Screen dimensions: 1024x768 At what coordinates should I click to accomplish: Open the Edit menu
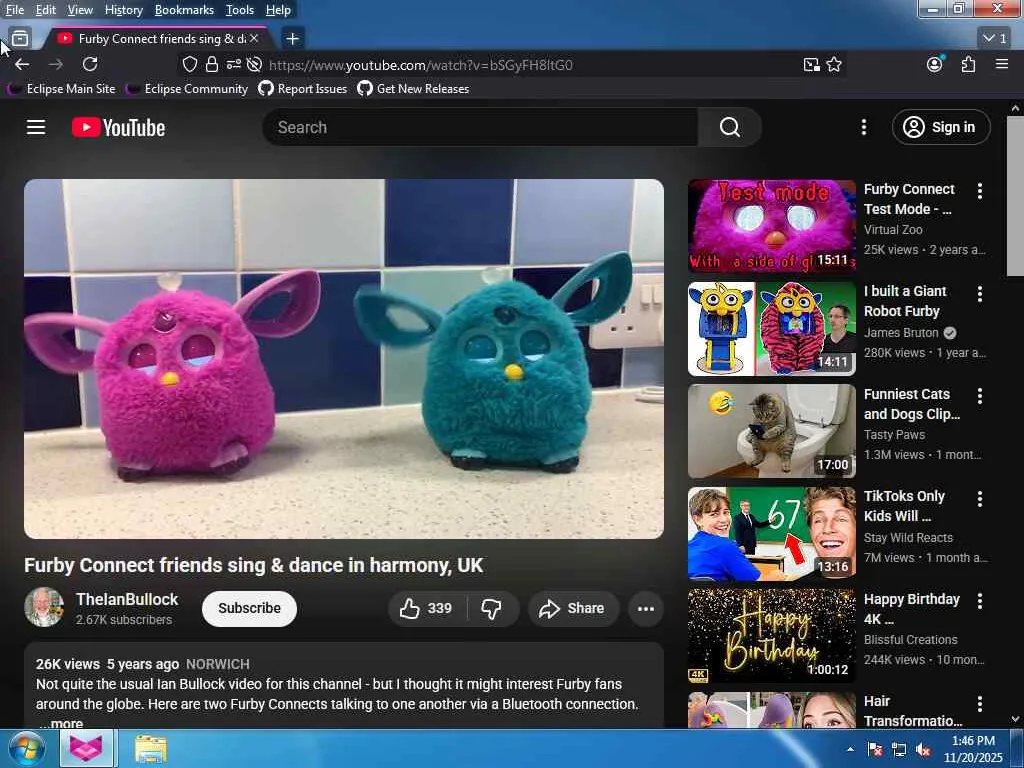[45, 10]
